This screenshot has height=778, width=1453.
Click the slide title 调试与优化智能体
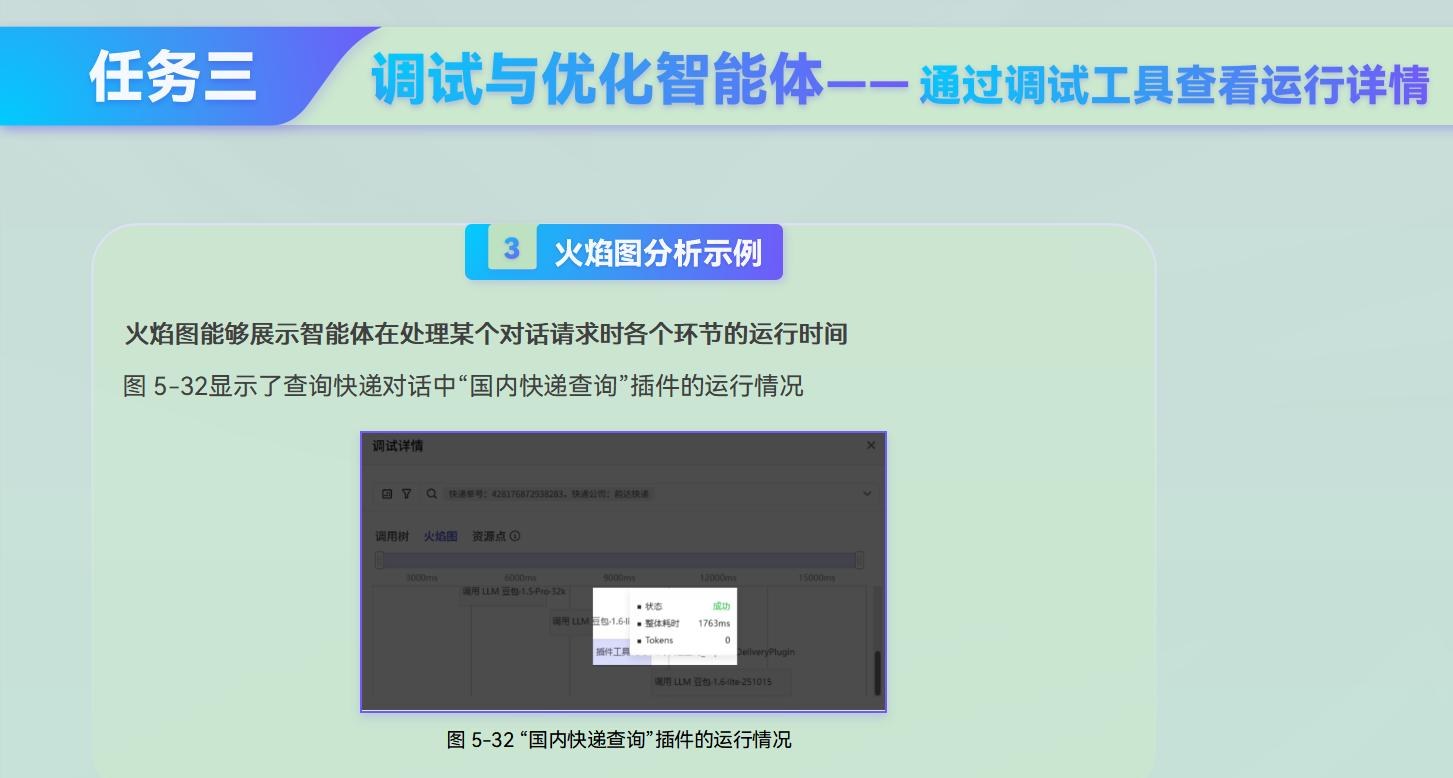[598, 80]
